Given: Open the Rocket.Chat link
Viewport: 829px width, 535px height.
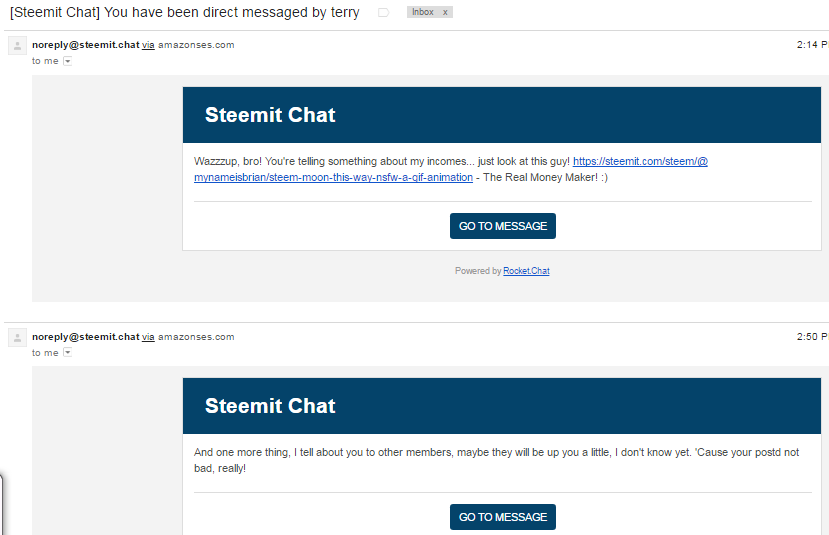Looking at the screenshot, I should (x=526, y=271).
